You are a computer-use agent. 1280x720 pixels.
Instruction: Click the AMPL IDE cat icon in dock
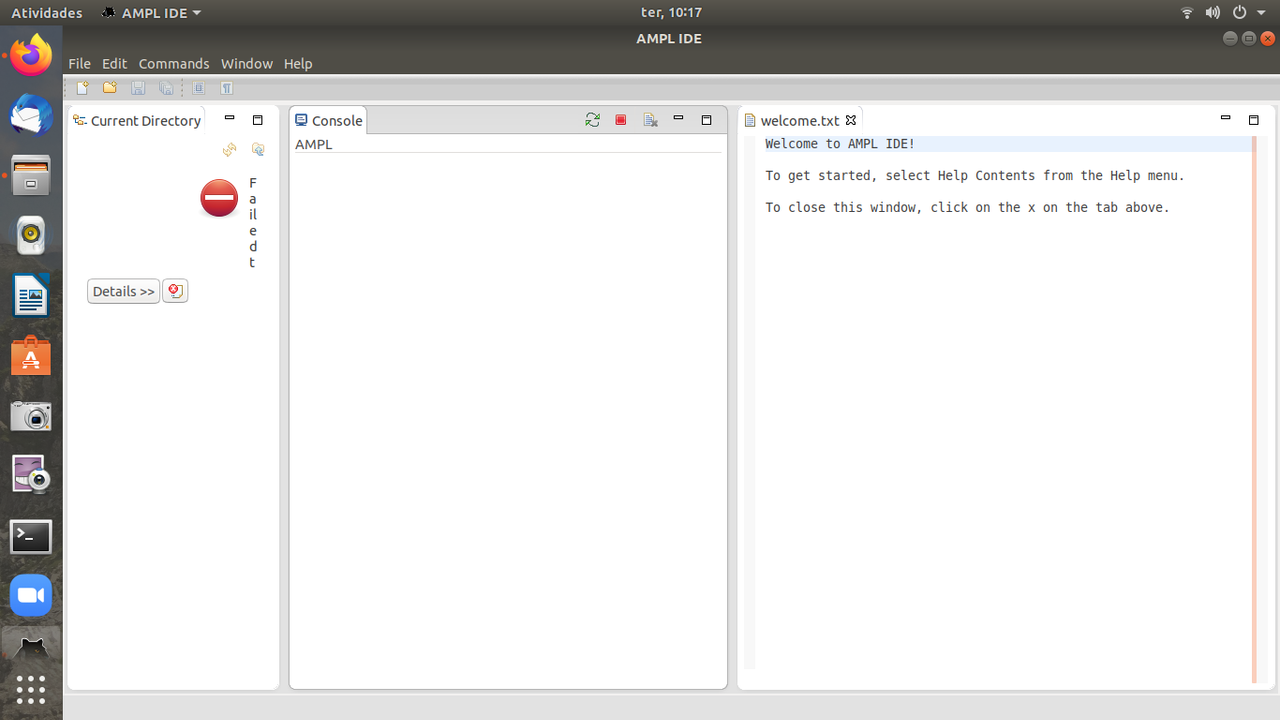(31, 647)
